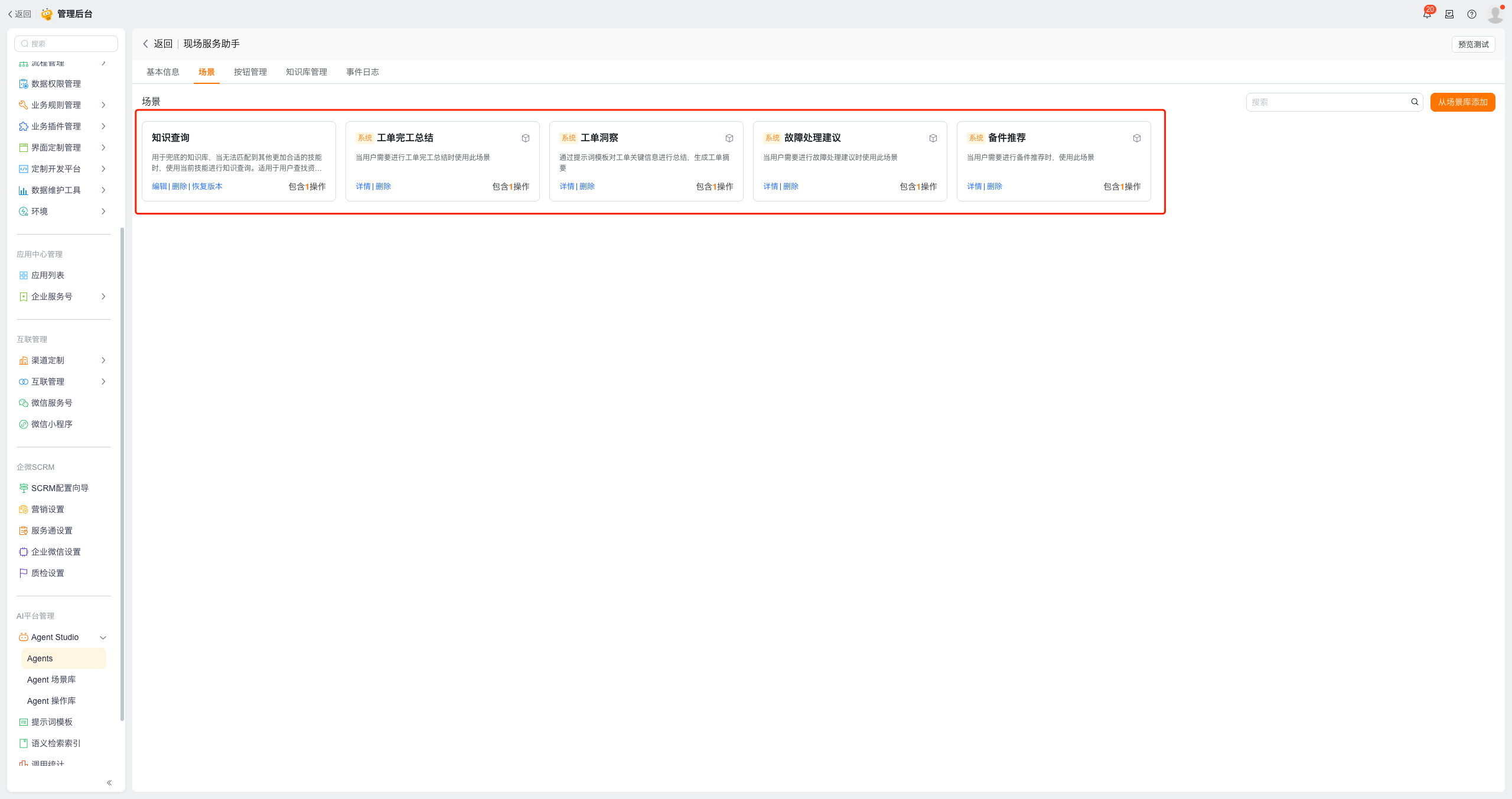Open the message list icon in top bar
Viewport: 1512px width, 799px height.
[x=1449, y=14]
